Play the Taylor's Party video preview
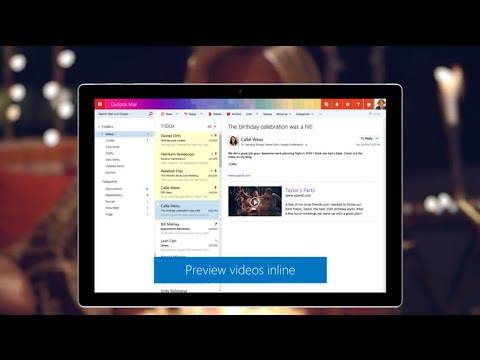480x360 pixels. (255, 202)
